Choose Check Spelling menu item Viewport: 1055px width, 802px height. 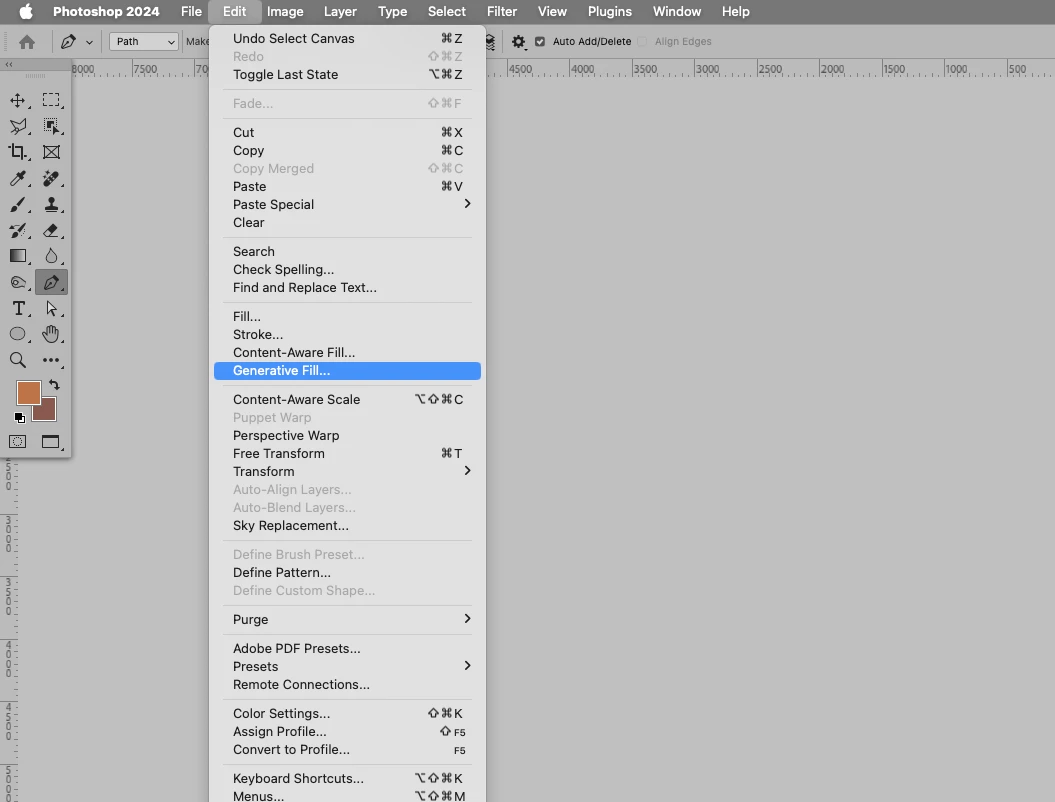pos(347,269)
